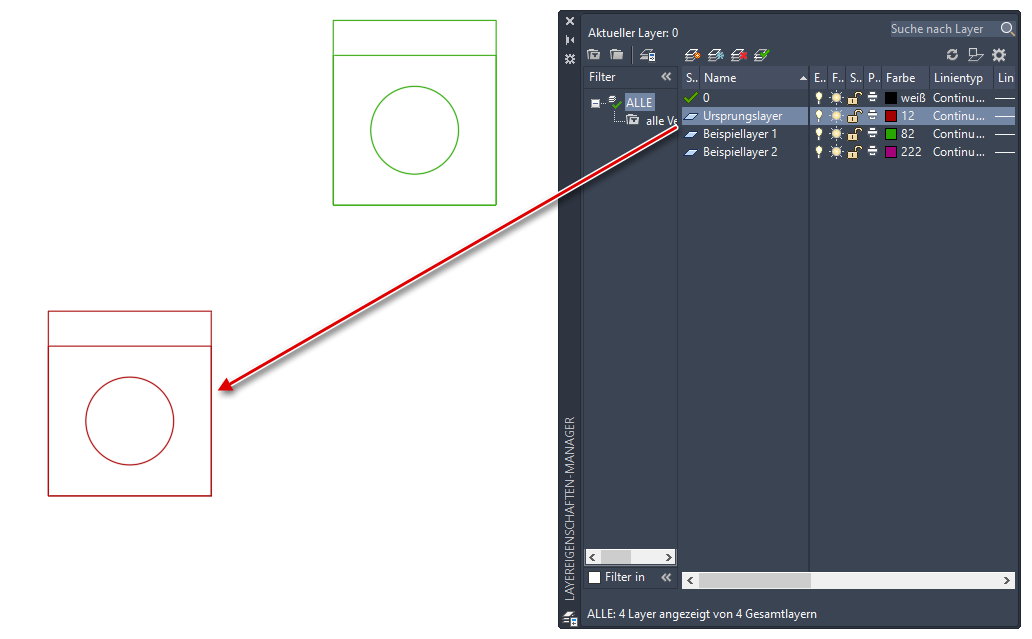Collapse the ALLE tree node
1032x639 pixels.
[x=596, y=101]
